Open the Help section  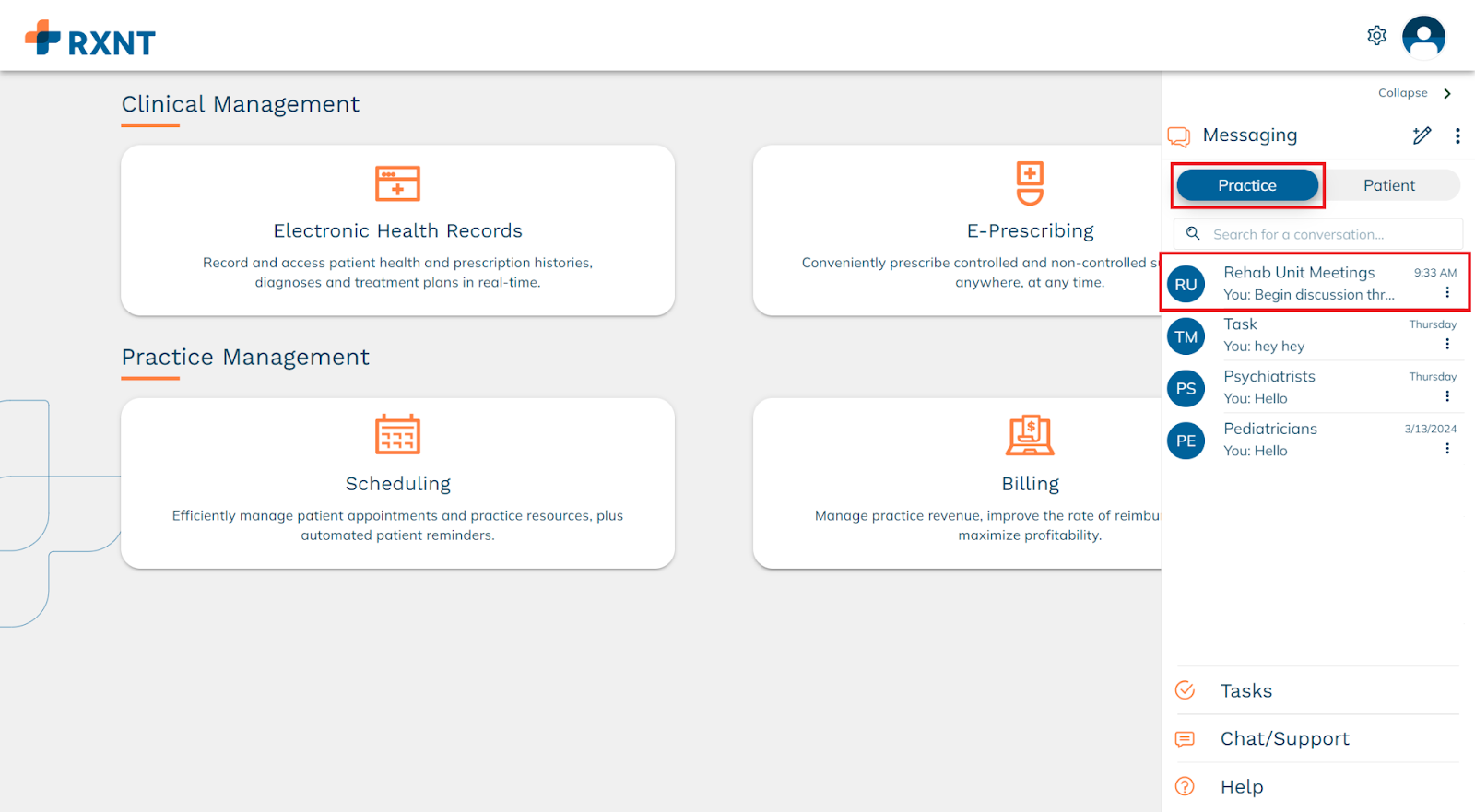point(1317,786)
